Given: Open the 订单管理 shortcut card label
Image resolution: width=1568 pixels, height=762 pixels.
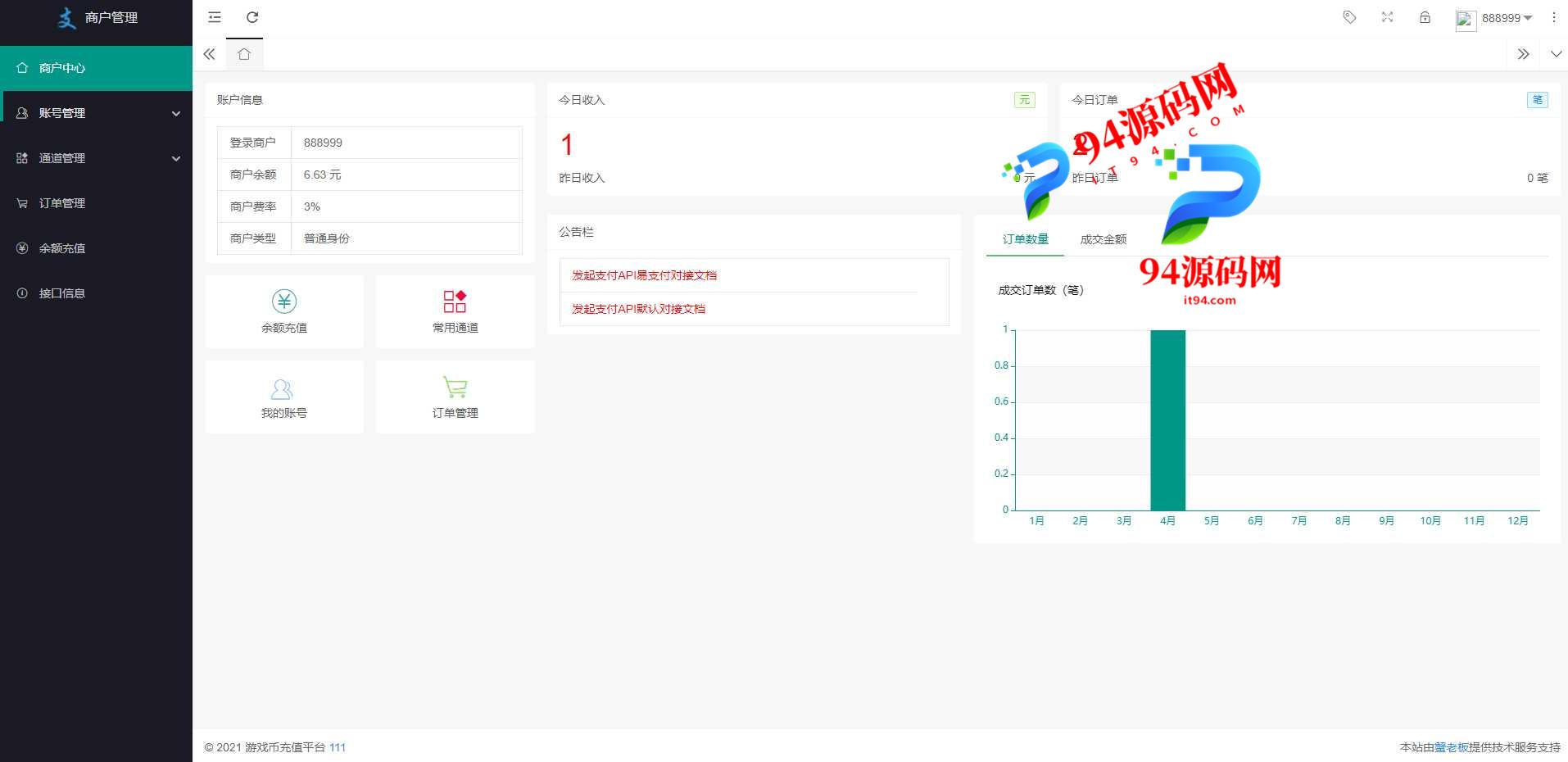Looking at the screenshot, I should [455, 413].
